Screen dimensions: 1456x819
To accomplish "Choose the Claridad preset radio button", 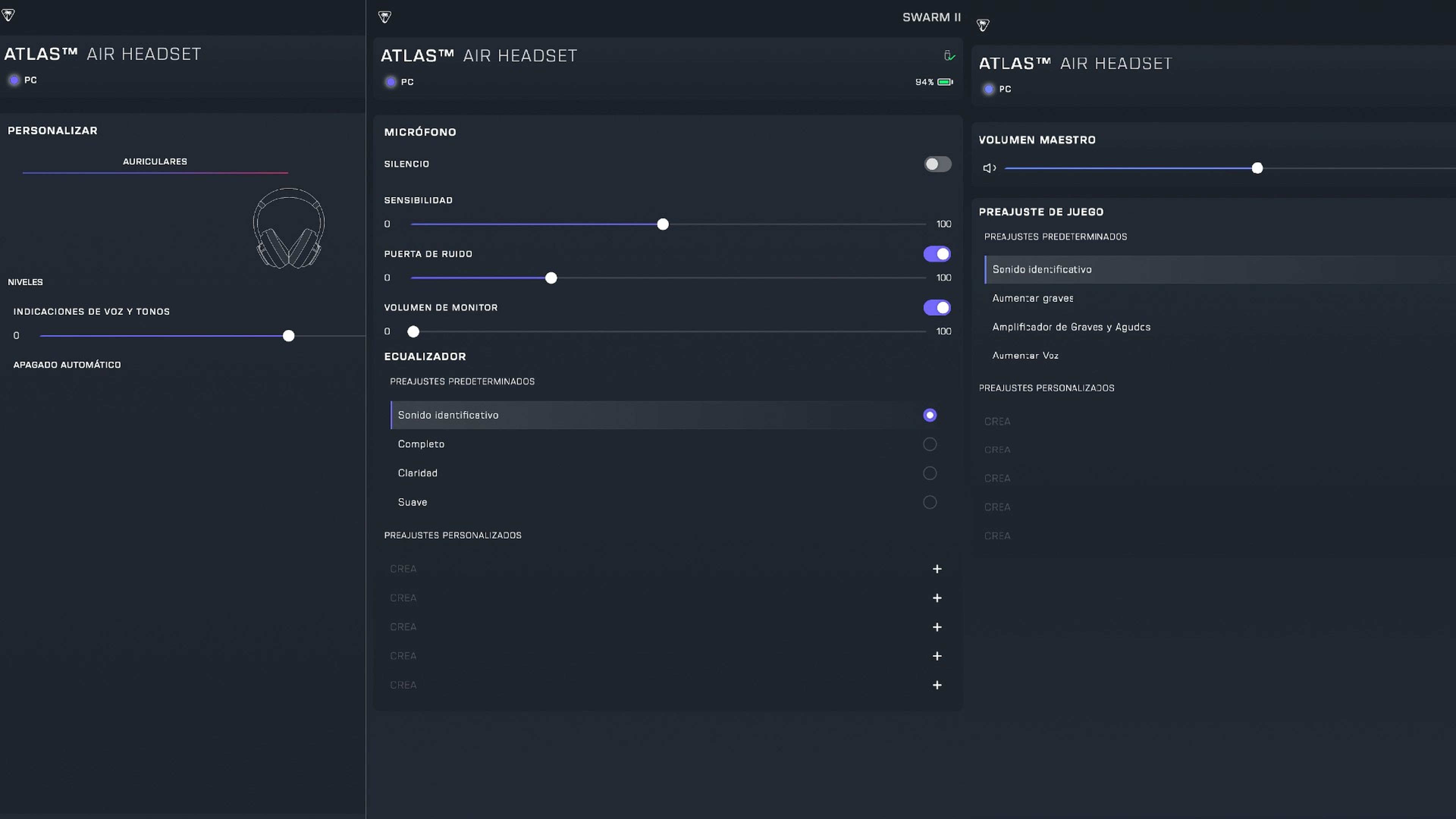I will pos(929,473).
